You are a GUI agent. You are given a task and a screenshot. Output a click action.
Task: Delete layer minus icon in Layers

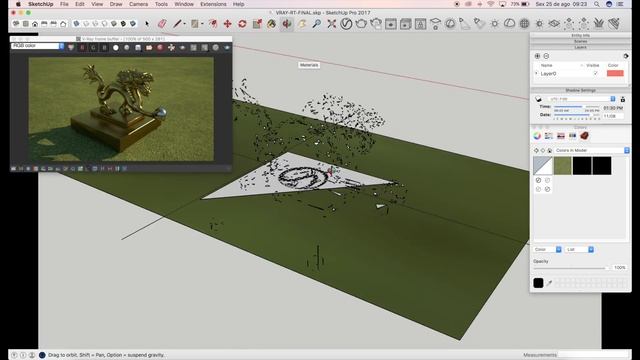(x=546, y=56)
